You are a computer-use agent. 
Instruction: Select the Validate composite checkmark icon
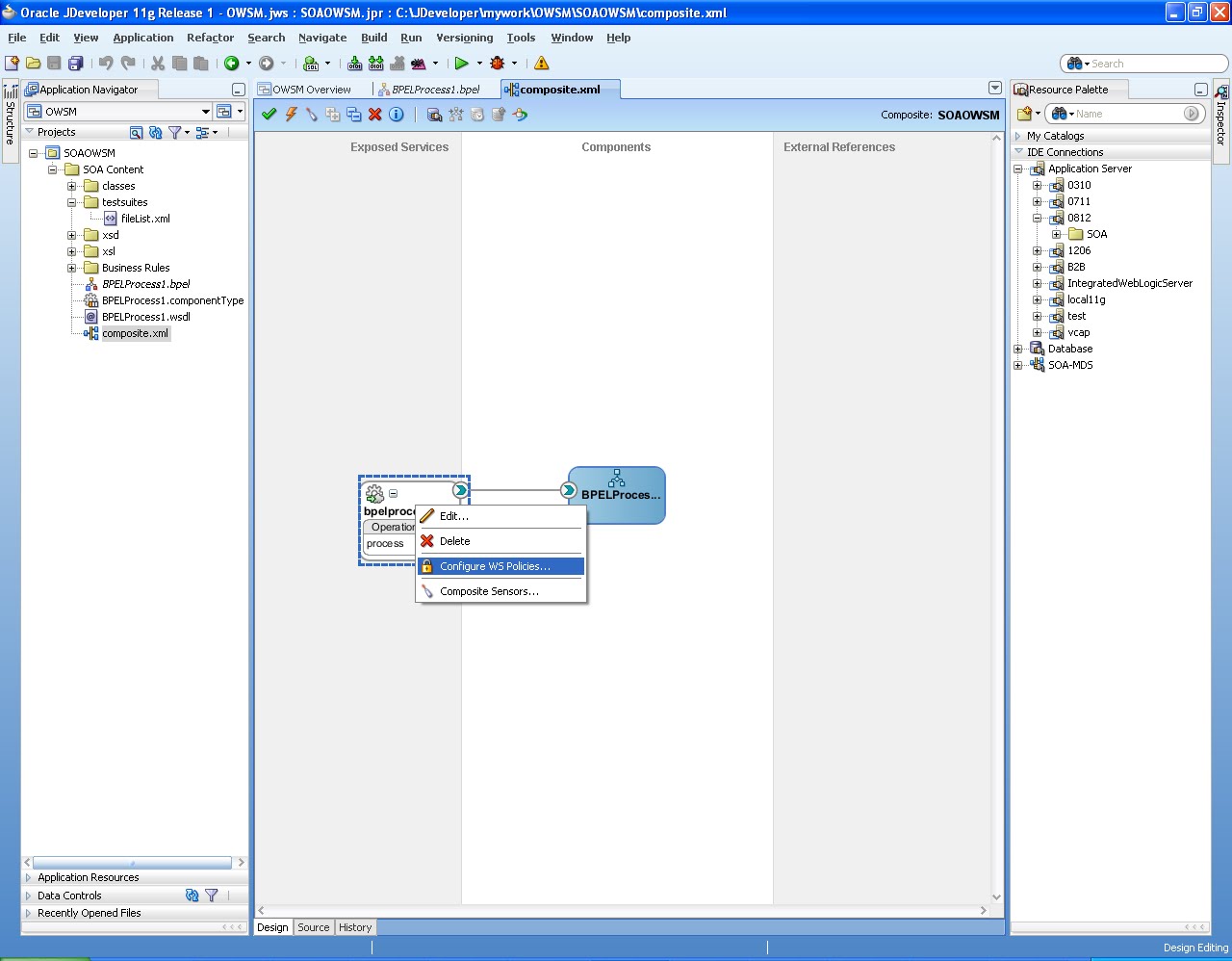pyautogui.click(x=269, y=114)
